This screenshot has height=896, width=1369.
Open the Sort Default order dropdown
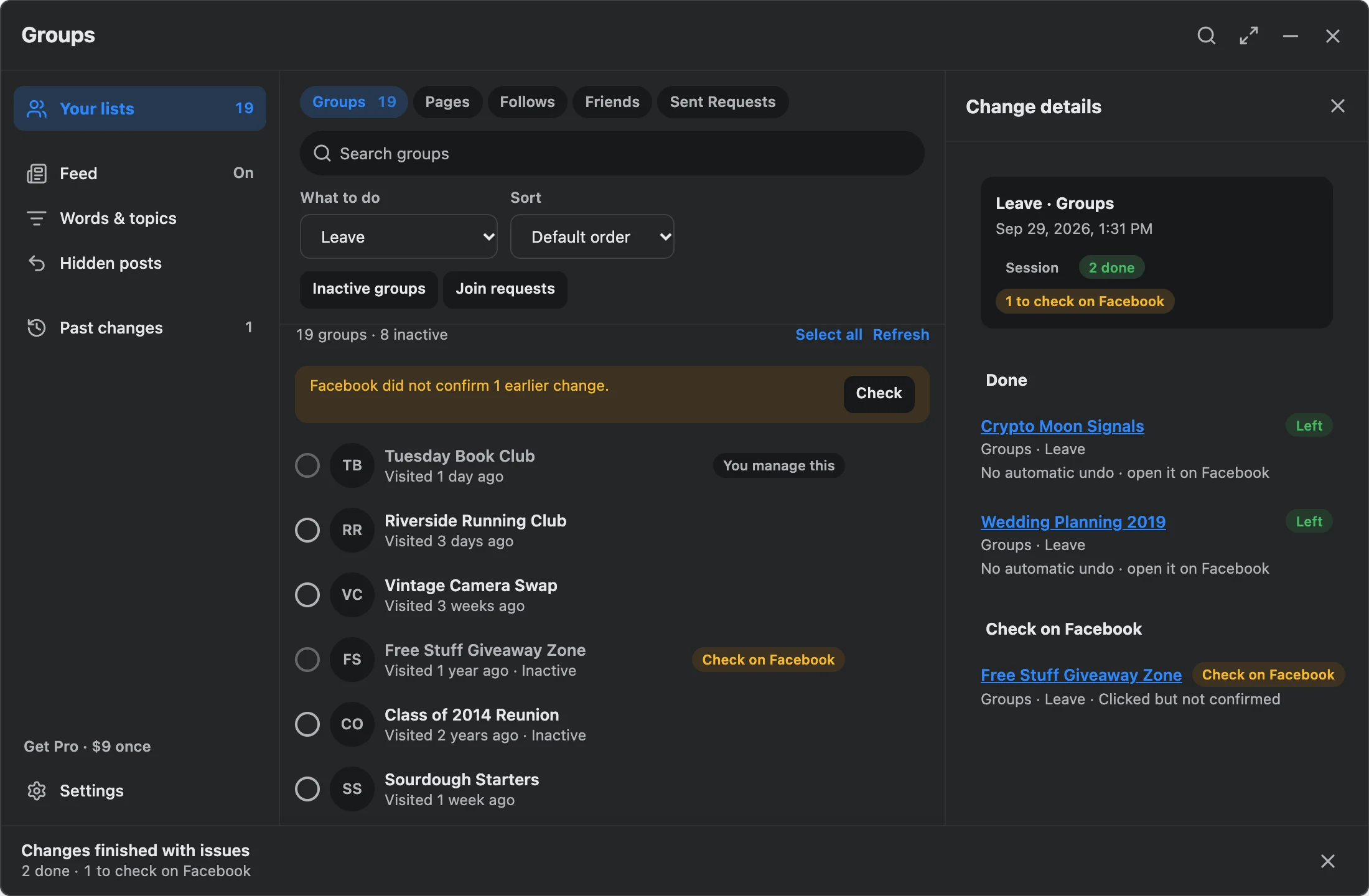click(x=592, y=236)
